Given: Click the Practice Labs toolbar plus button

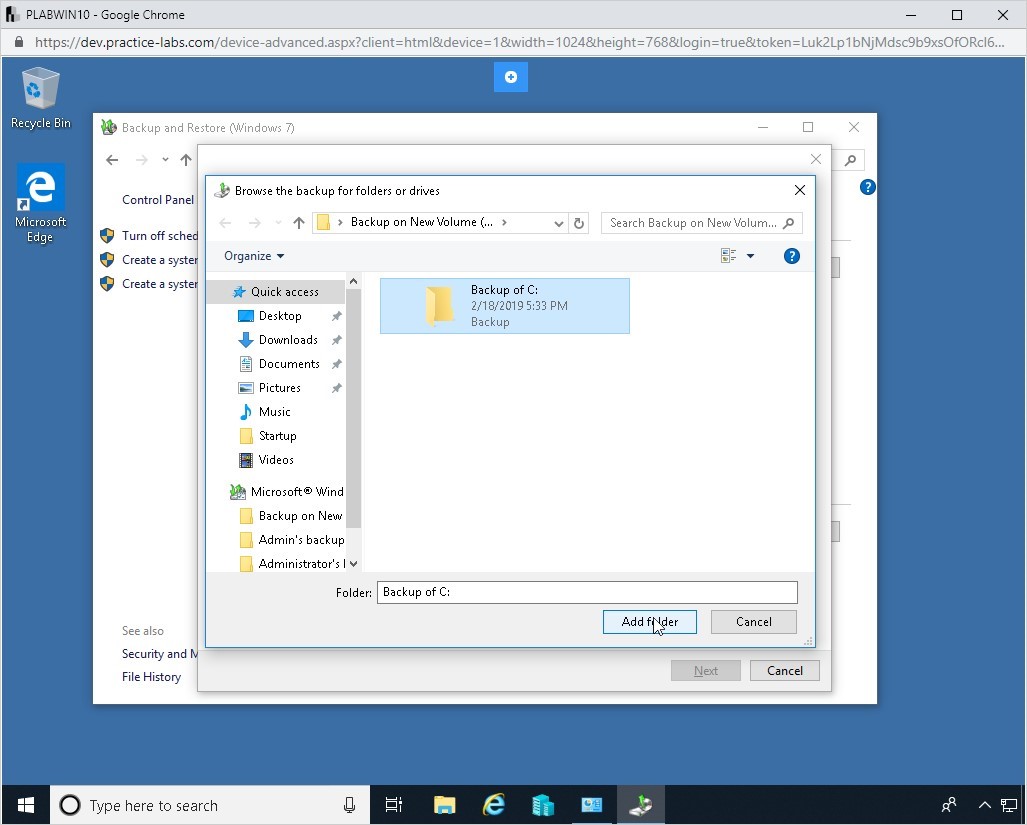Looking at the screenshot, I should 511,77.
